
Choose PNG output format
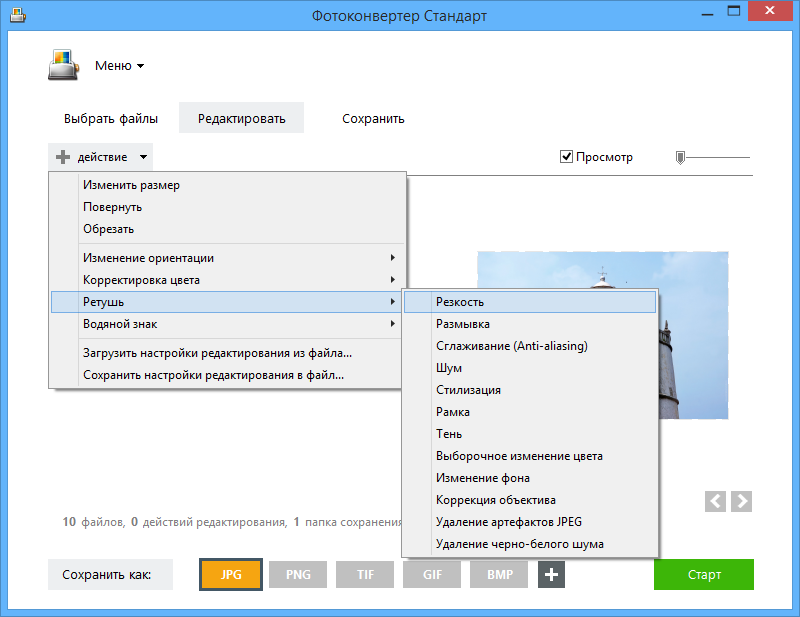(298, 575)
